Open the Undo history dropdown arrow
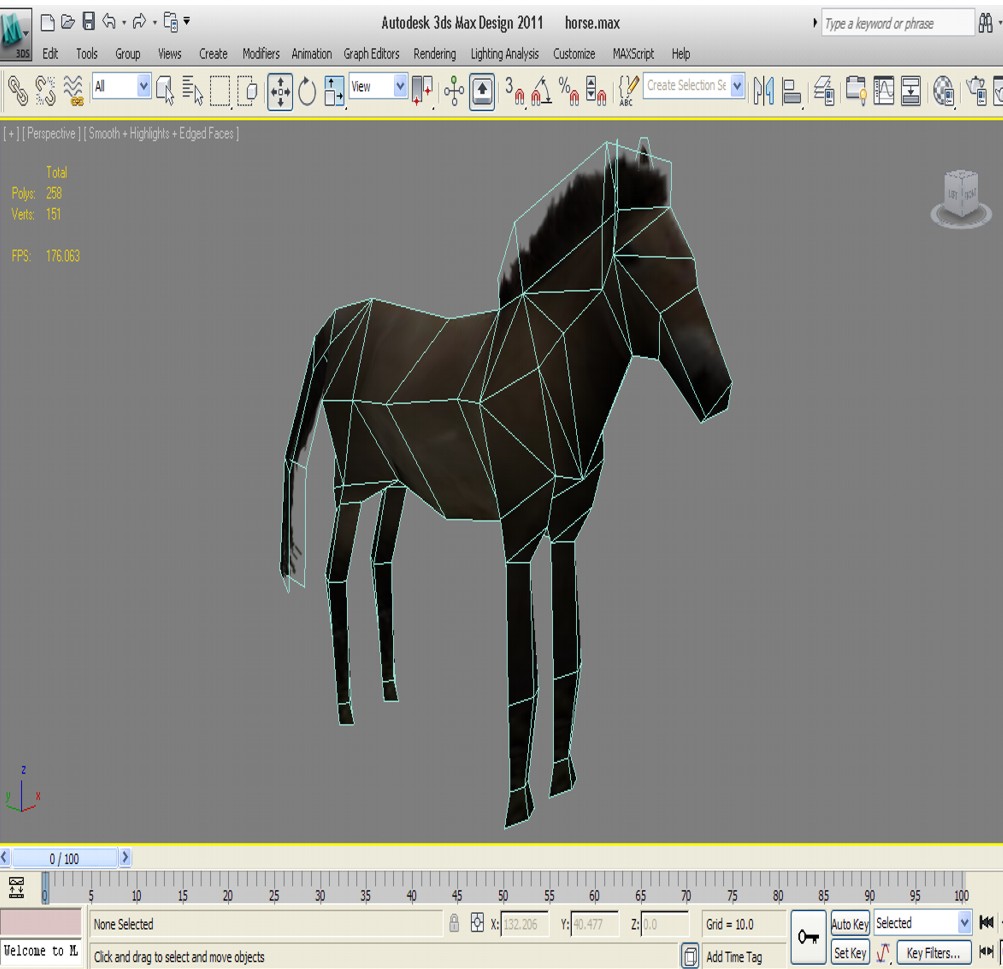 click(124, 23)
